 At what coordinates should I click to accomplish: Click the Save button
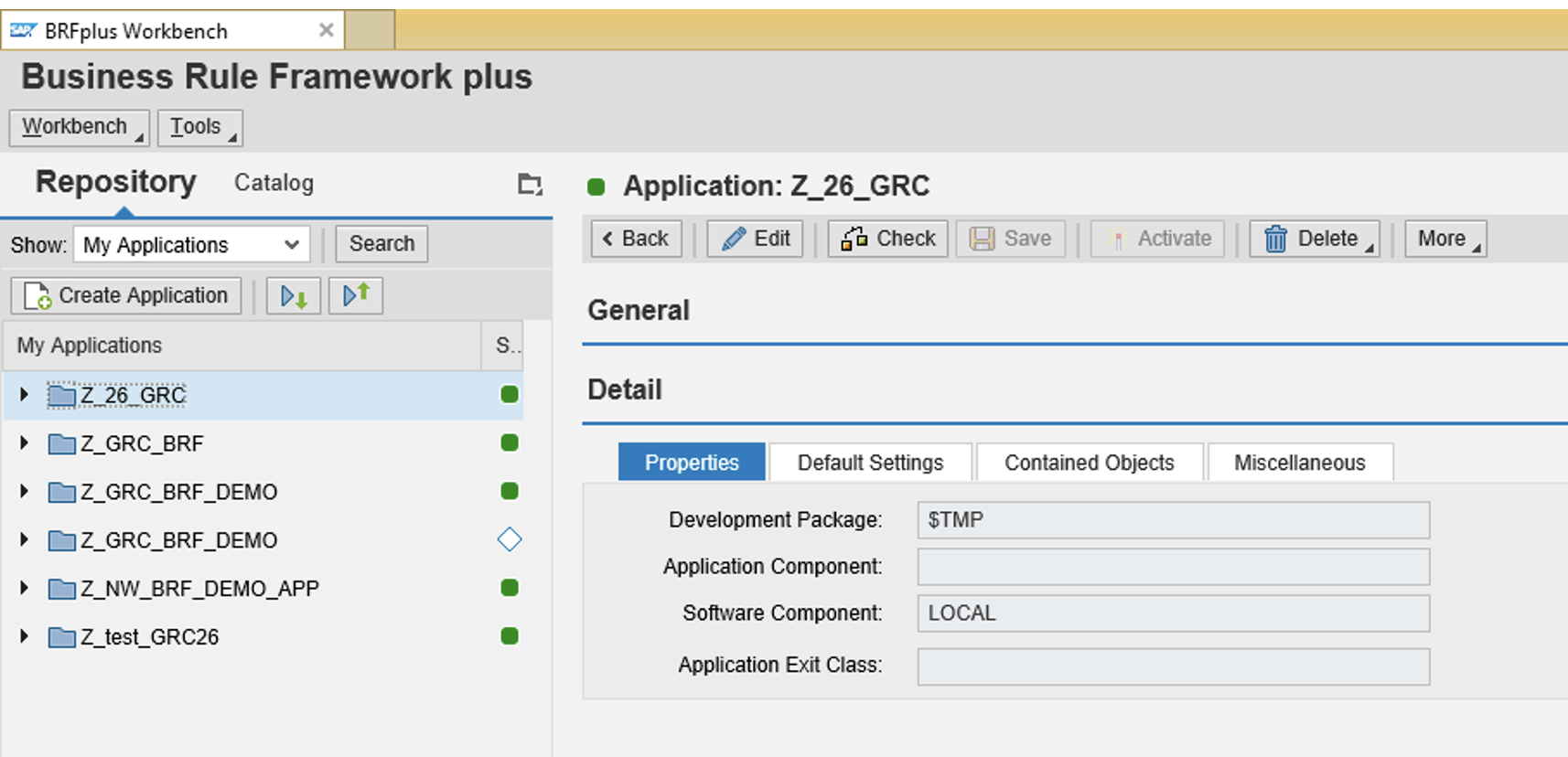point(1010,239)
